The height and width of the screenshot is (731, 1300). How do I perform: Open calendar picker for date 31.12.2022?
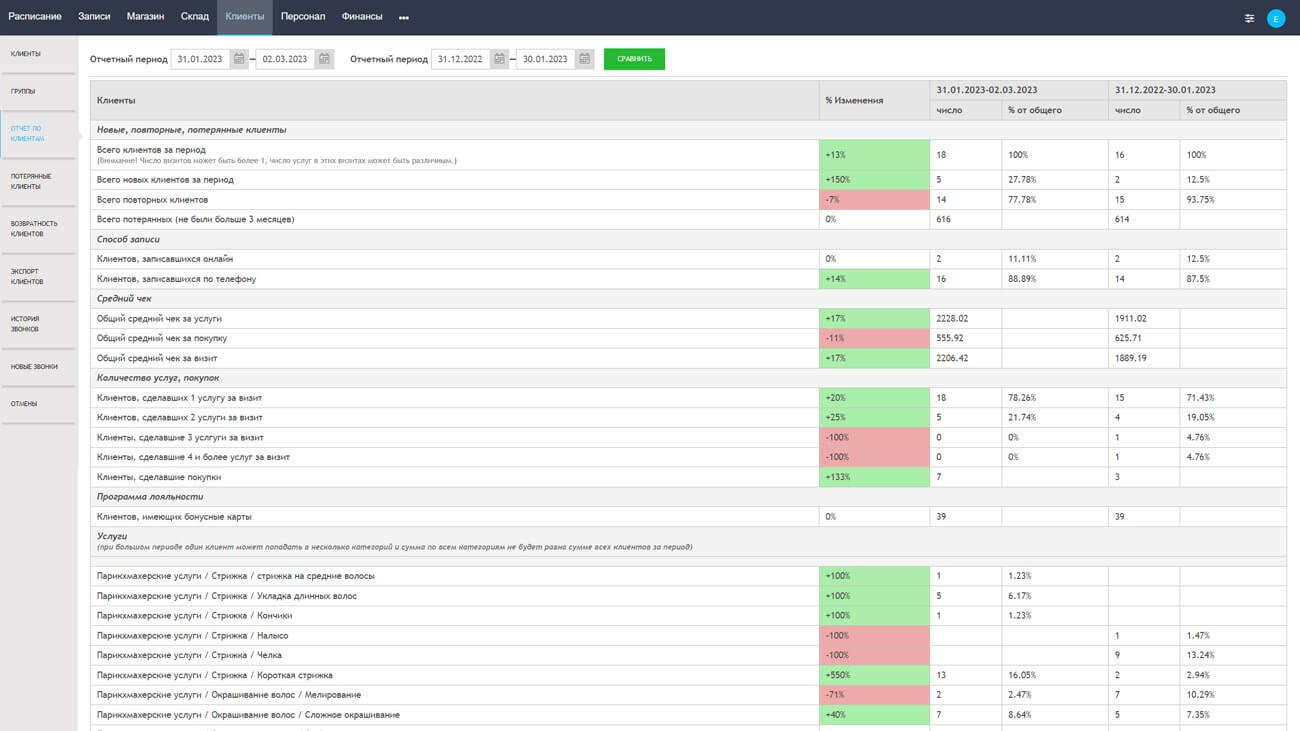click(500, 59)
